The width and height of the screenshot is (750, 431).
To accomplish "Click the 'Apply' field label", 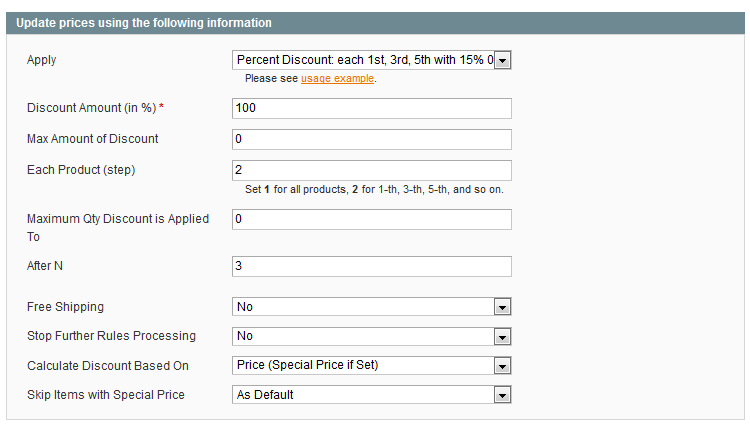I will pyautogui.click(x=42, y=60).
